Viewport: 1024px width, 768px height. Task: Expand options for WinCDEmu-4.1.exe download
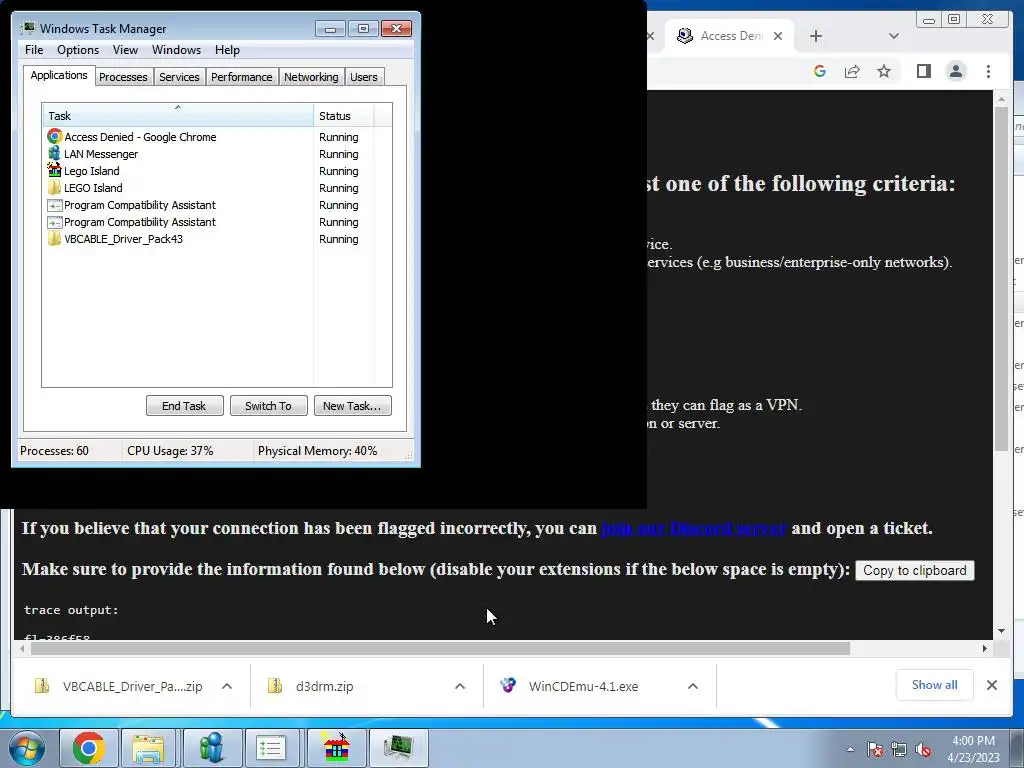coord(693,686)
